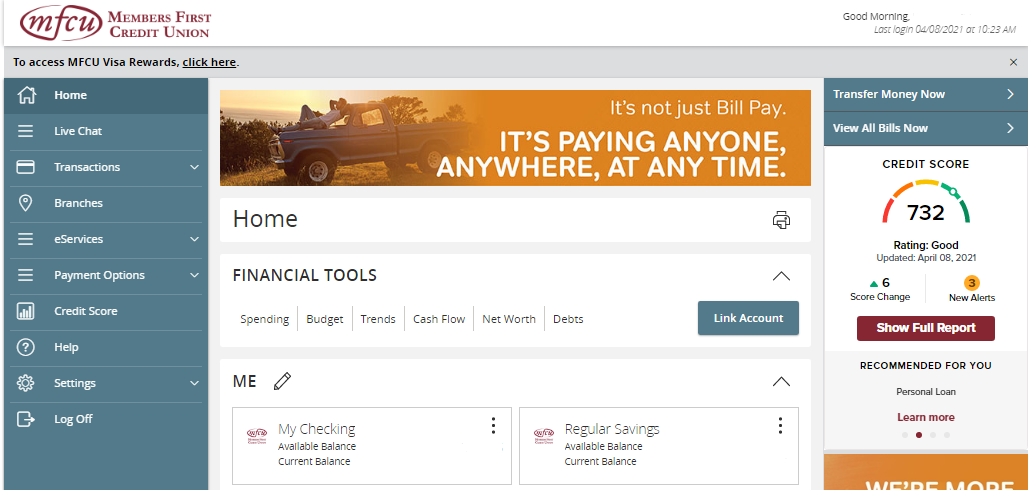
Task: Click the Bill Pay promotional banner
Action: [x=515, y=138]
